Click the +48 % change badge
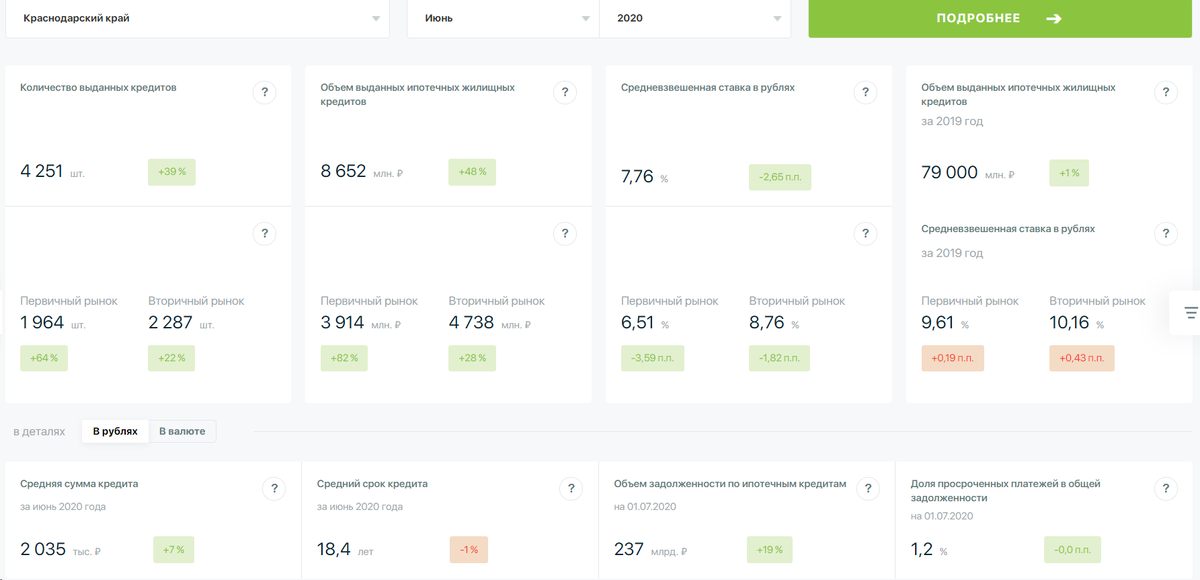The image size is (1200, 580). (472, 172)
